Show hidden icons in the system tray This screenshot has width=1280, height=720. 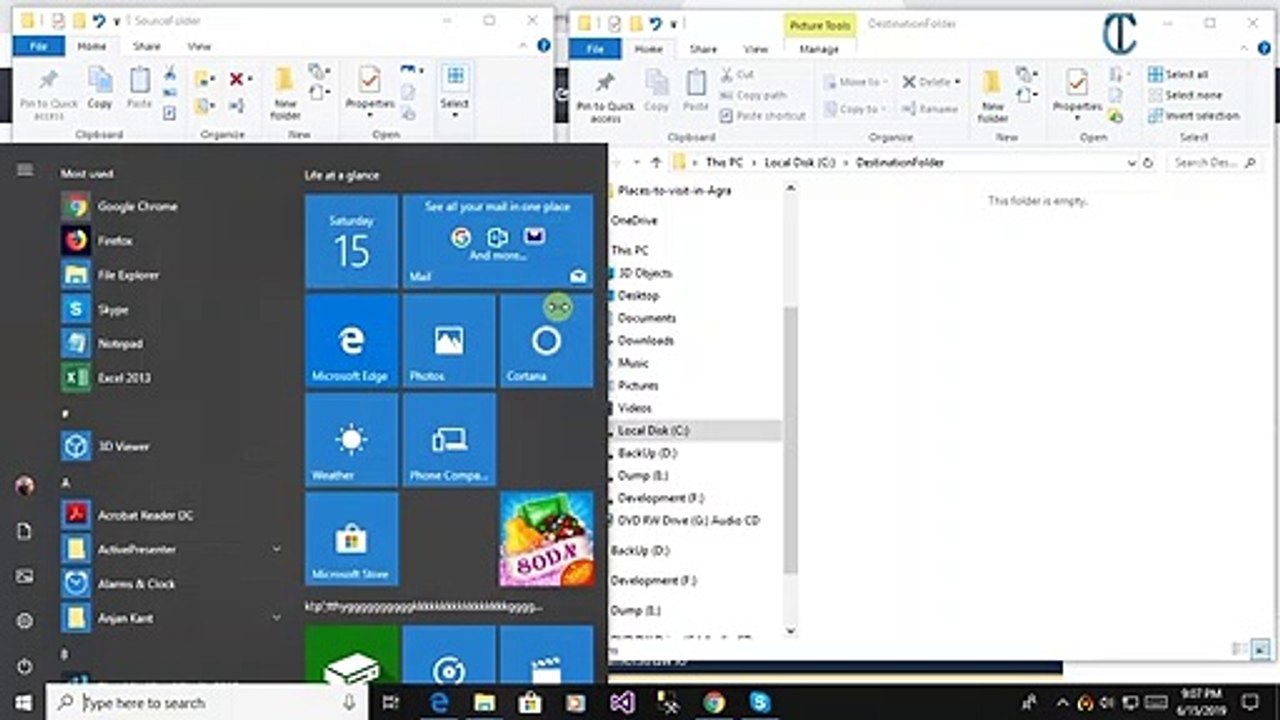tap(1062, 703)
